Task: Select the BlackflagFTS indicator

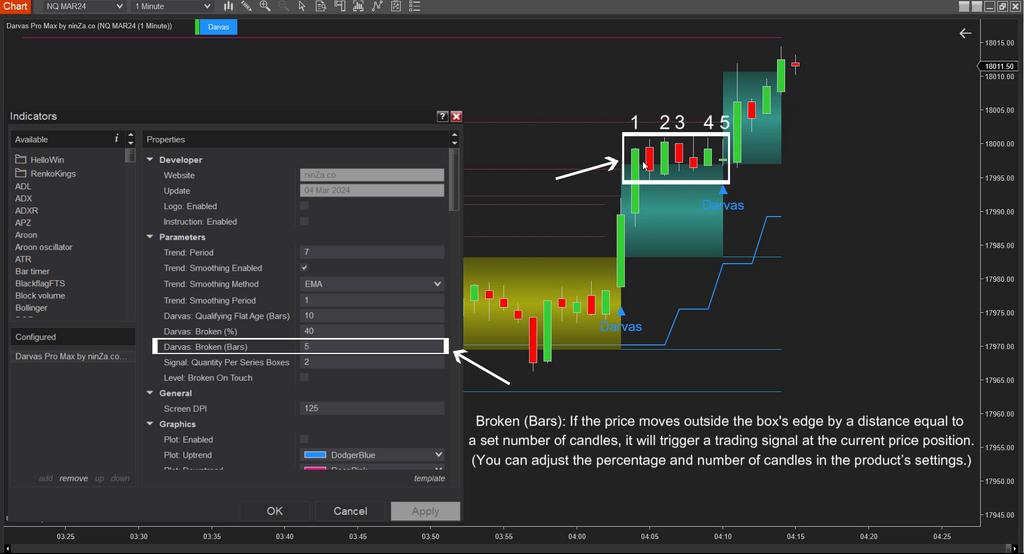Action: pyautogui.click(x=40, y=284)
